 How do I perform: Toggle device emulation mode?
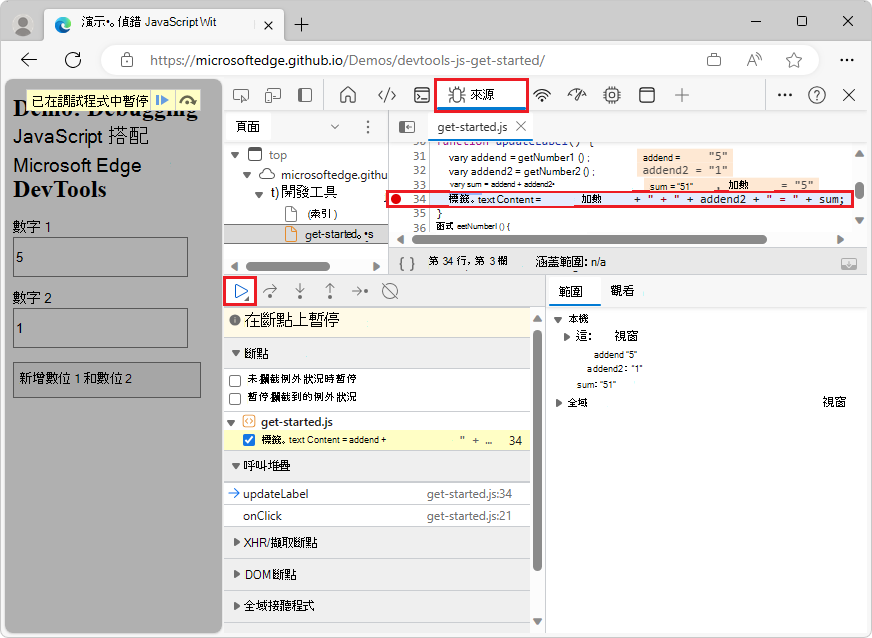(272, 94)
